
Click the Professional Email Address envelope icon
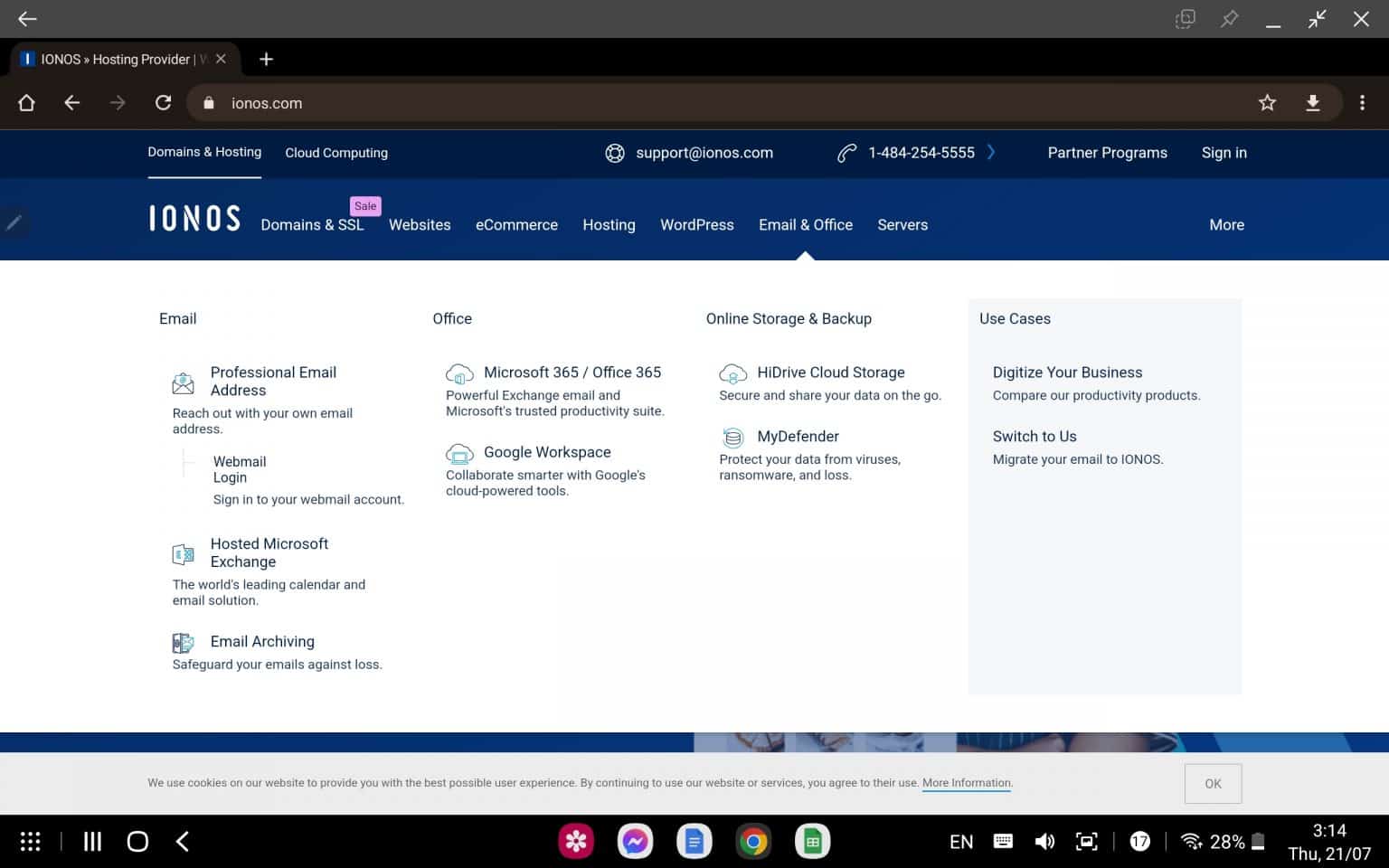pyautogui.click(x=184, y=382)
